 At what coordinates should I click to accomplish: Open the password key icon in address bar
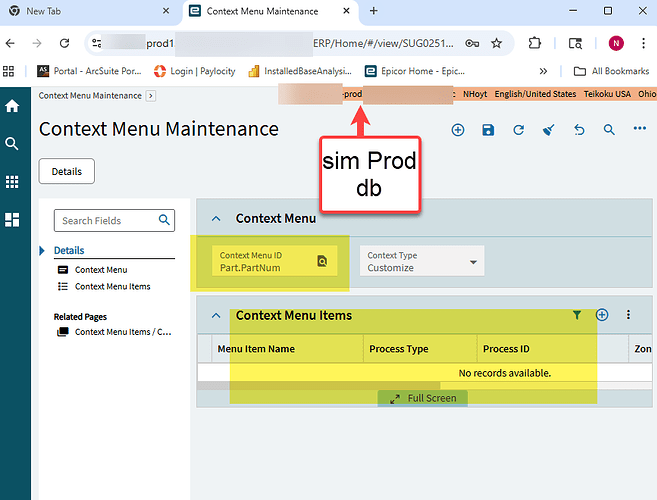(472, 43)
